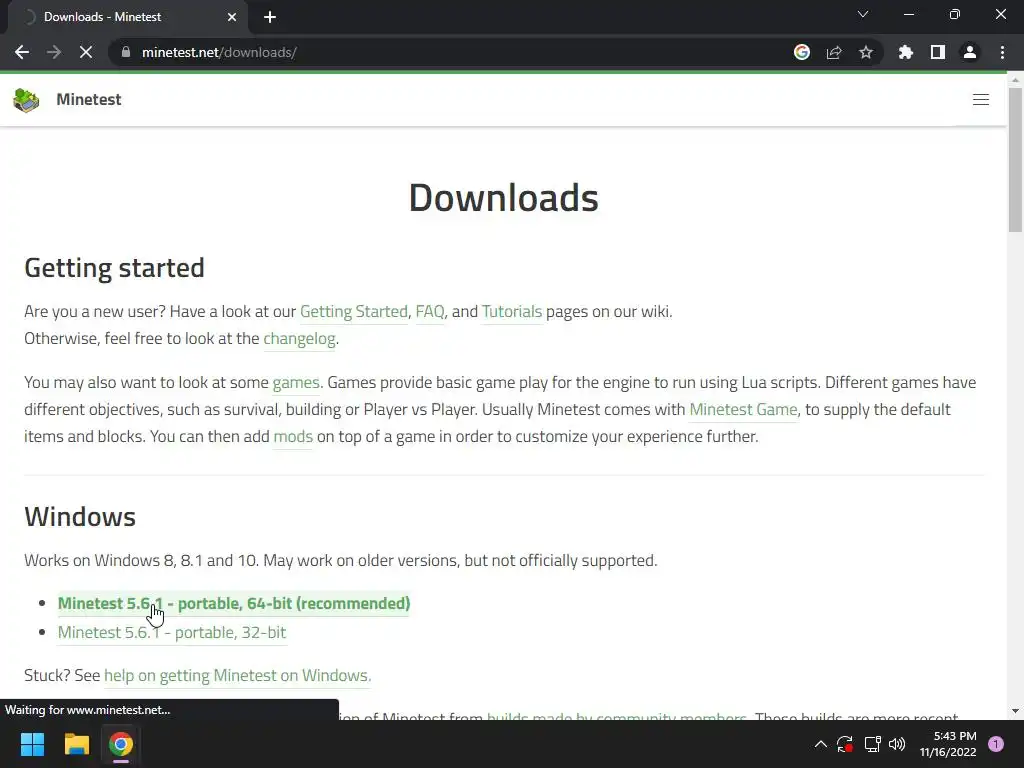
Task: Stop page loading with X button
Action: pos(86,52)
